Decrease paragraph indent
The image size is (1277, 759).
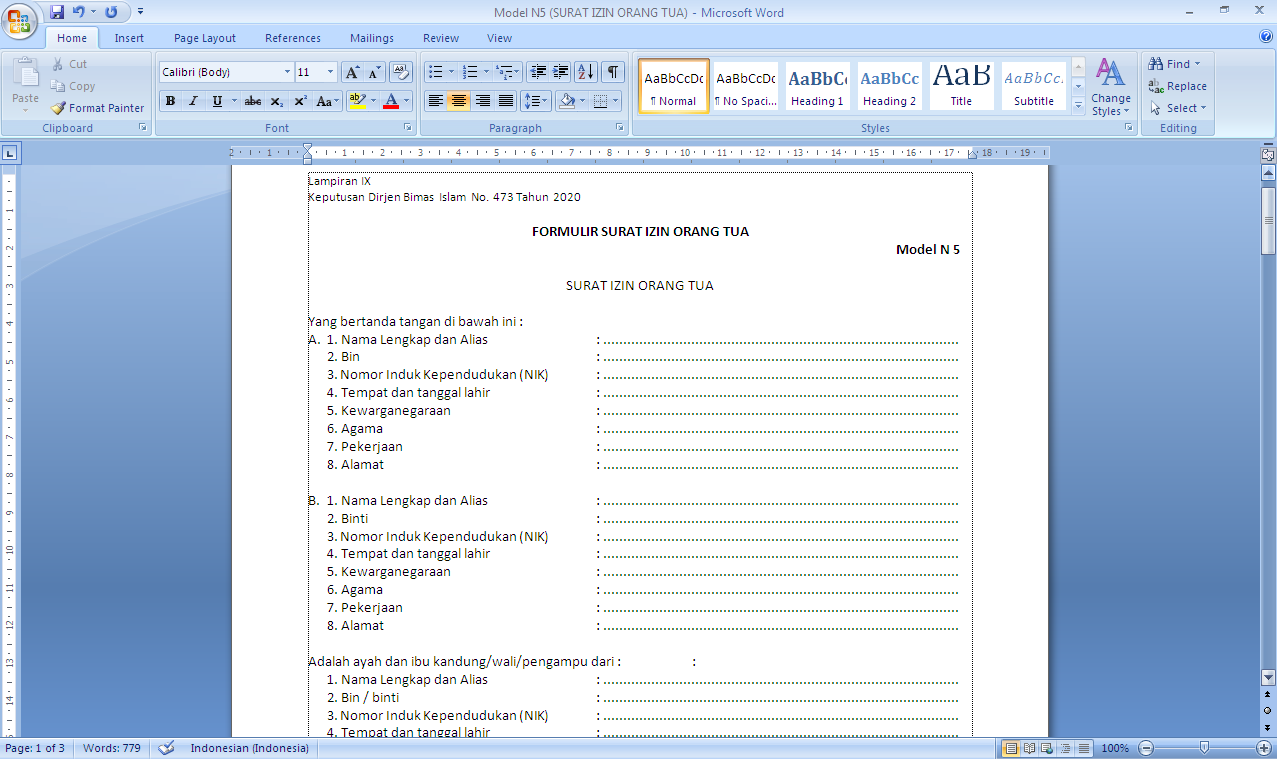538,72
